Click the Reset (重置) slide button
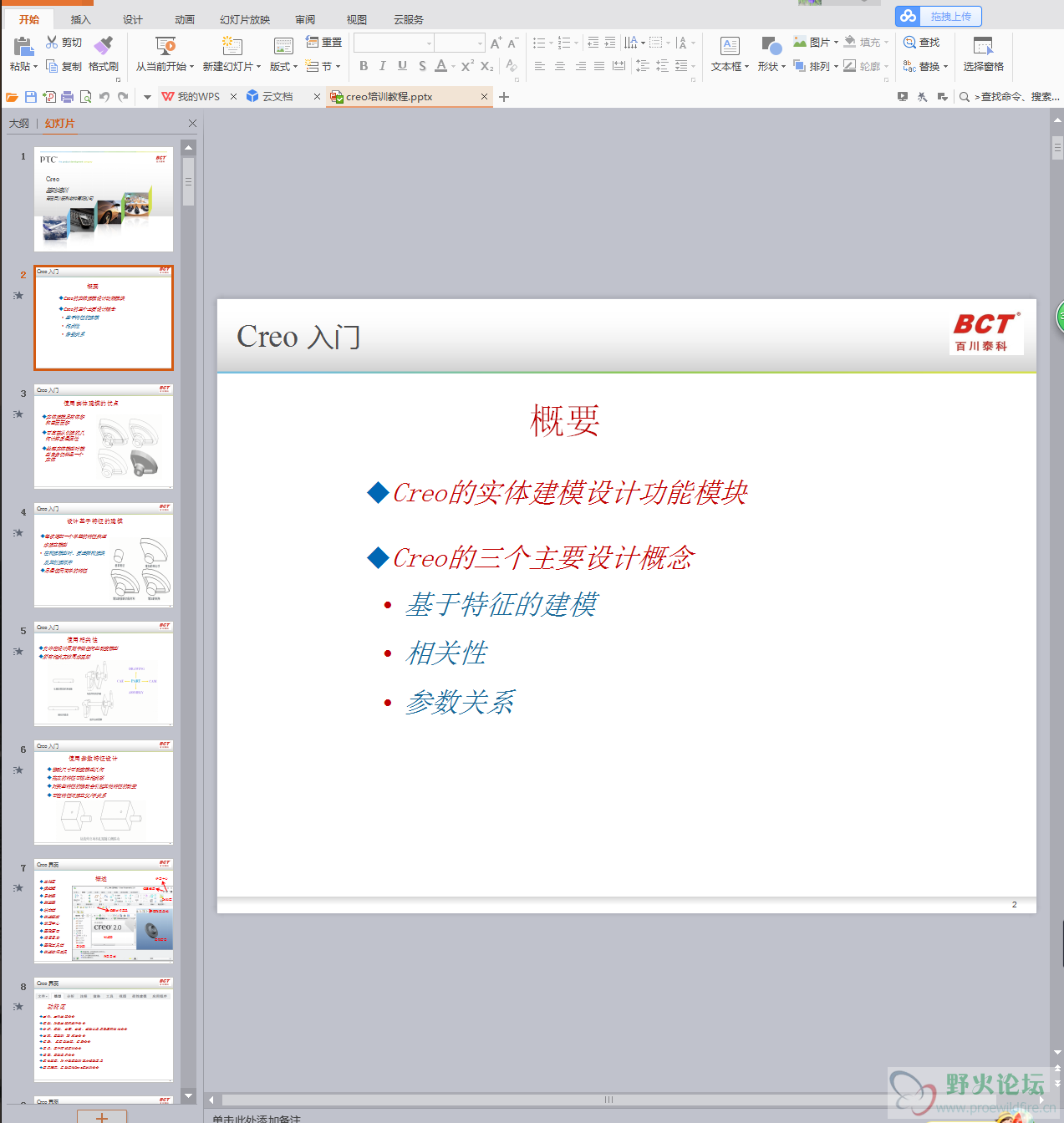The image size is (1064, 1123). click(324, 42)
